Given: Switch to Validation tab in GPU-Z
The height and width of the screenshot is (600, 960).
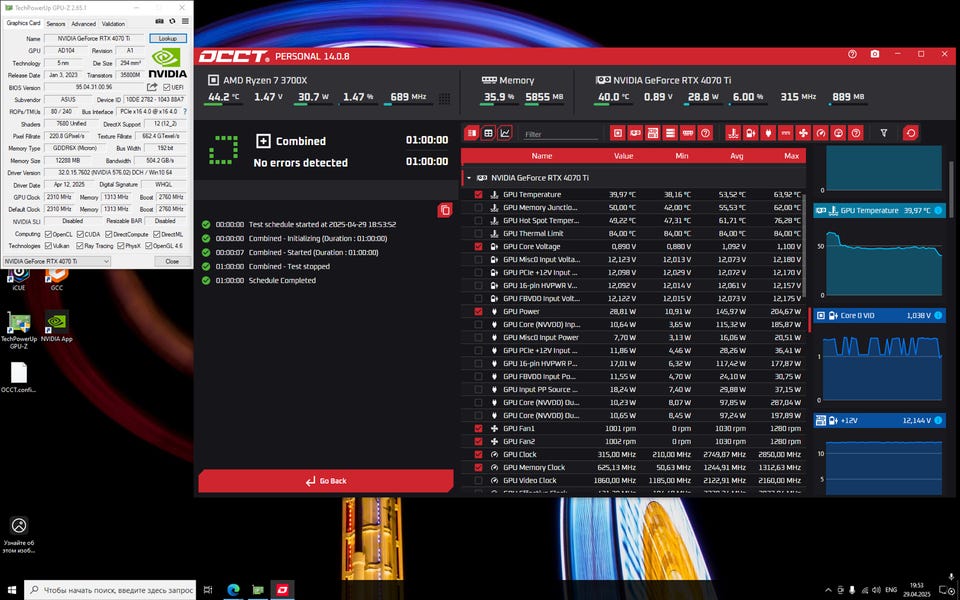Looking at the screenshot, I should (113, 24).
